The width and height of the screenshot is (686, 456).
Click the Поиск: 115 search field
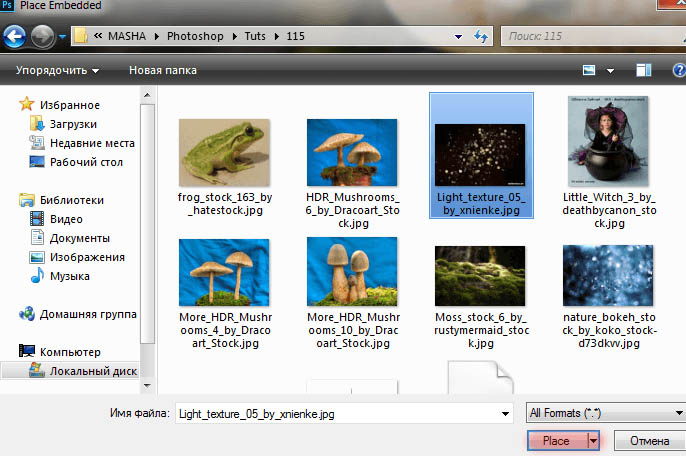pos(593,36)
